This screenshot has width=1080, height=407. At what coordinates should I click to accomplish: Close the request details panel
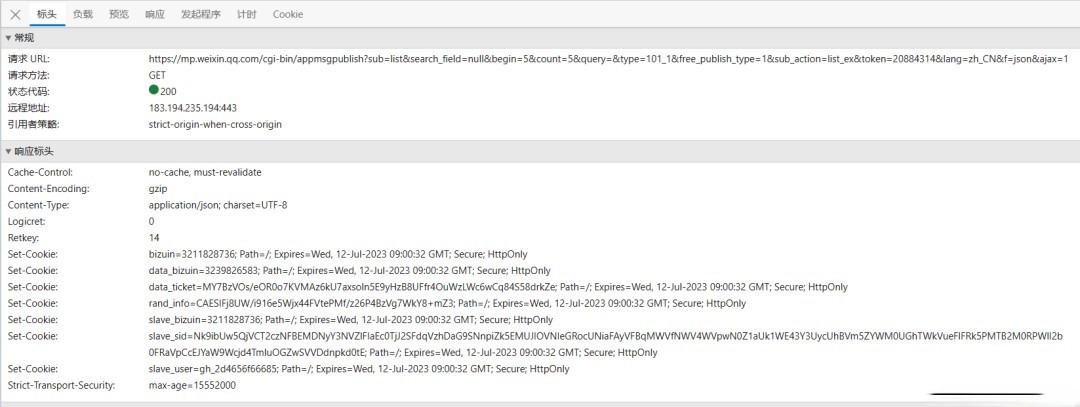15,14
